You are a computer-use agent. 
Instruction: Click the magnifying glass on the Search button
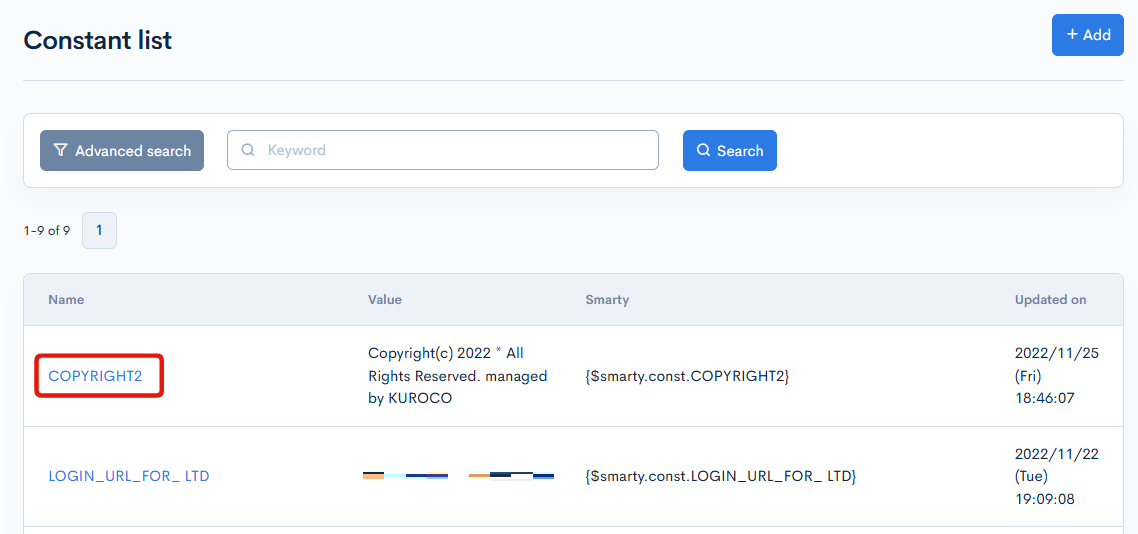point(704,151)
